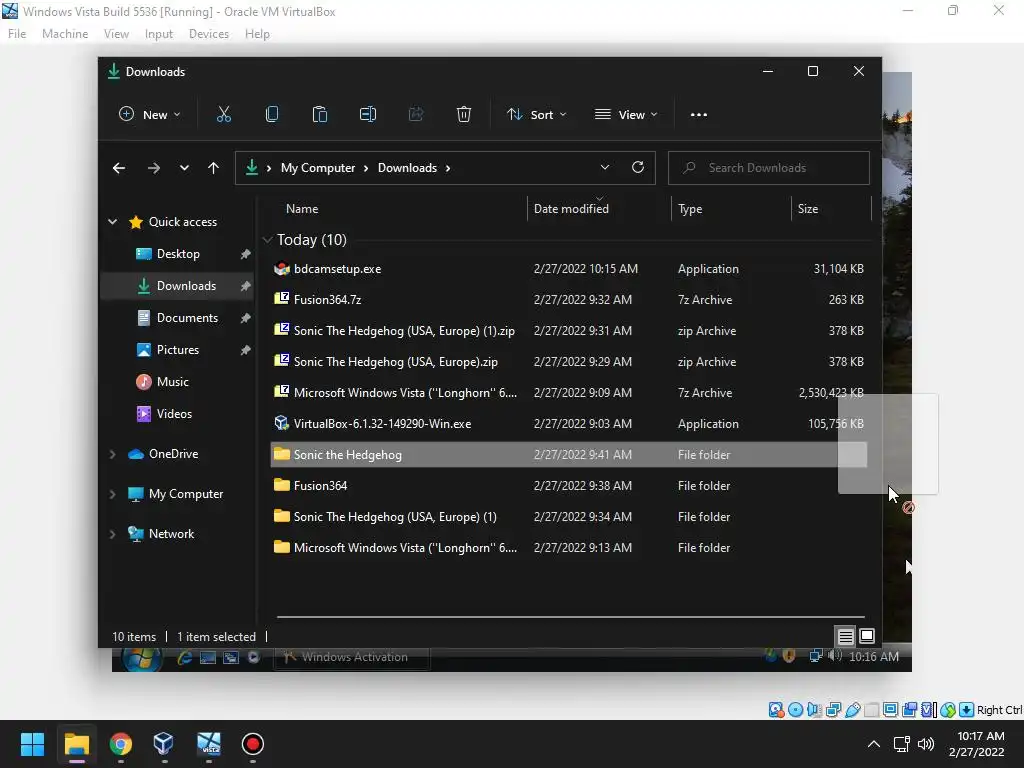Collapse the Quick access tree node
This screenshot has width=1024, height=768.
pos(112,222)
